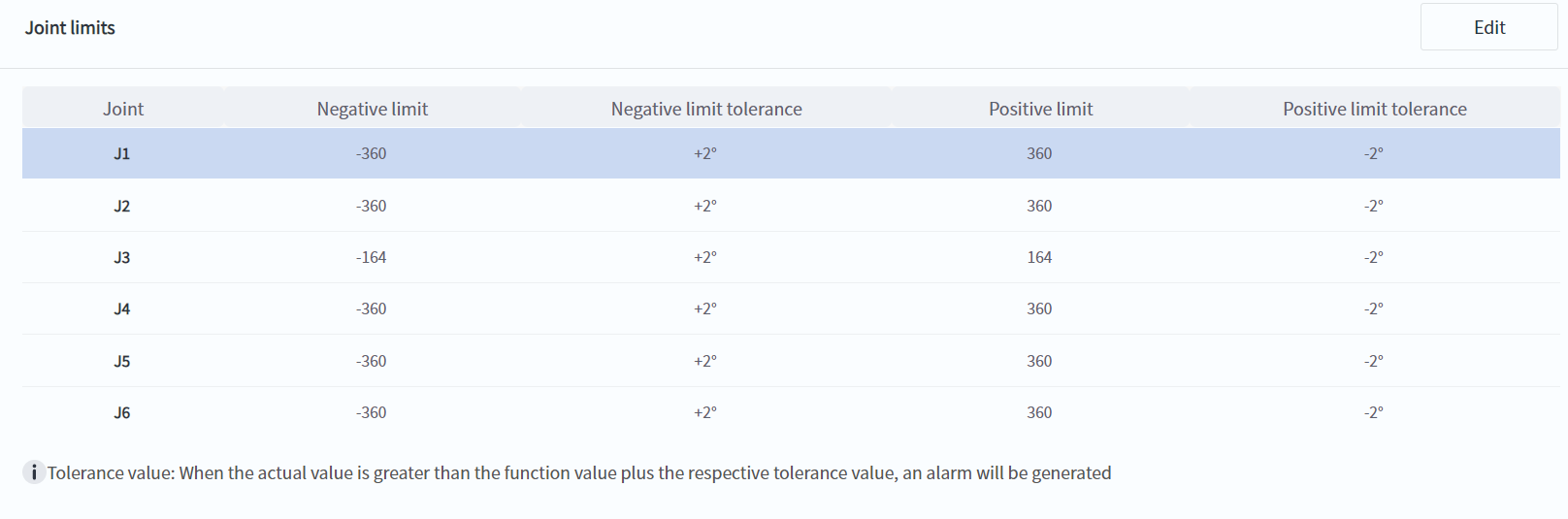Click the Negative limit tolerance header

(x=706, y=109)
